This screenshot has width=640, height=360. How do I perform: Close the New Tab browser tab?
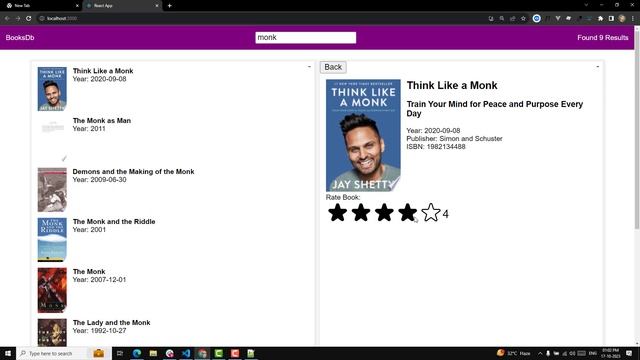click(x=77, y=6)
